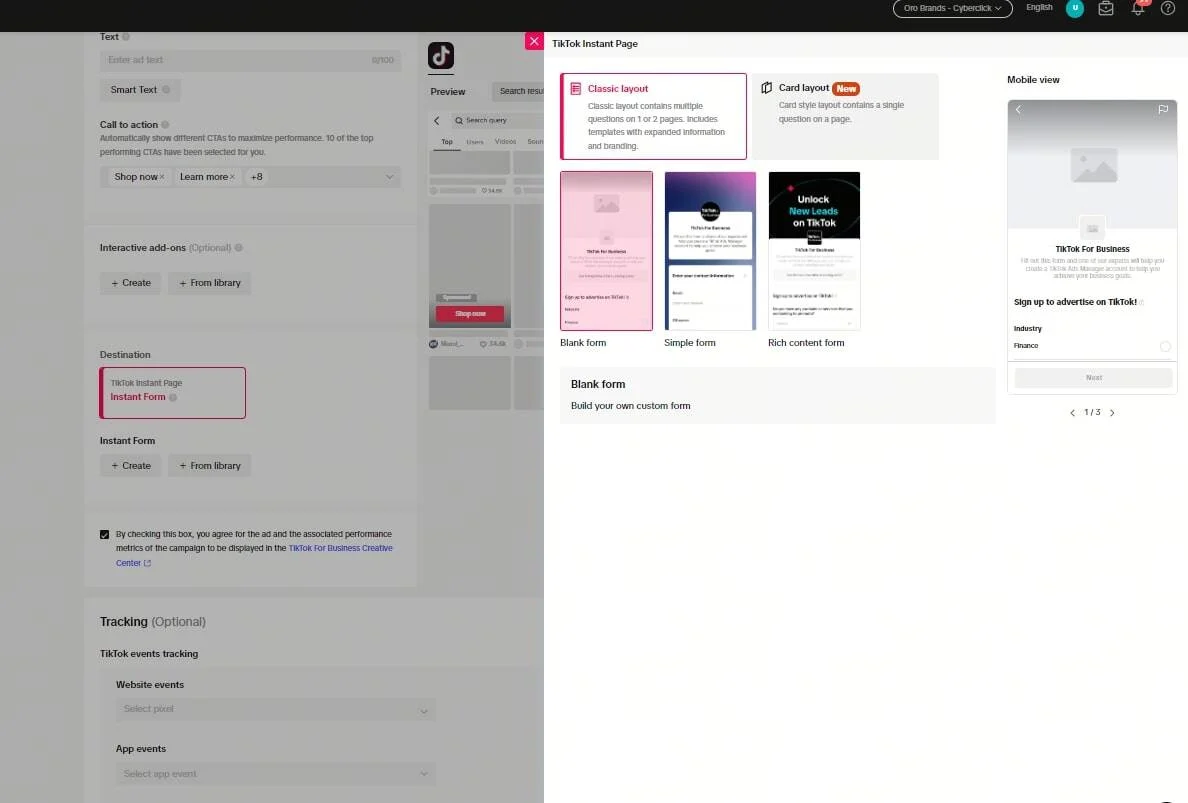The height and width of the screenshot is (803, 1188).
Task: Expand the call to action dropdown
Action: click(x=389, y=177)
